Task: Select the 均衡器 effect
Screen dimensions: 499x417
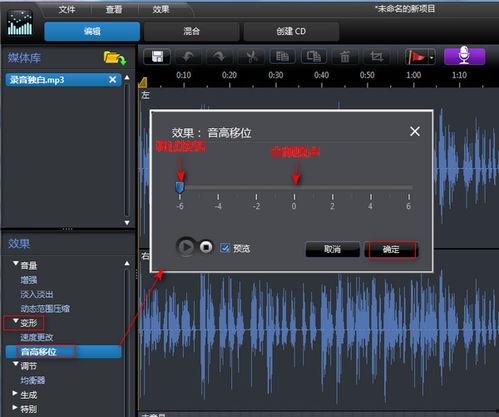Action: (33, 380)
